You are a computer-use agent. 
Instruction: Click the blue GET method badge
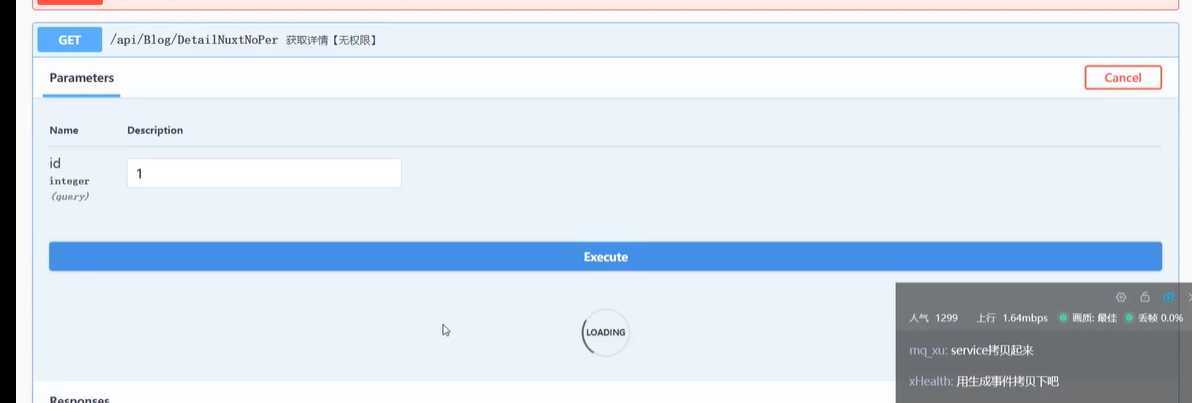[x=69, y=40]
